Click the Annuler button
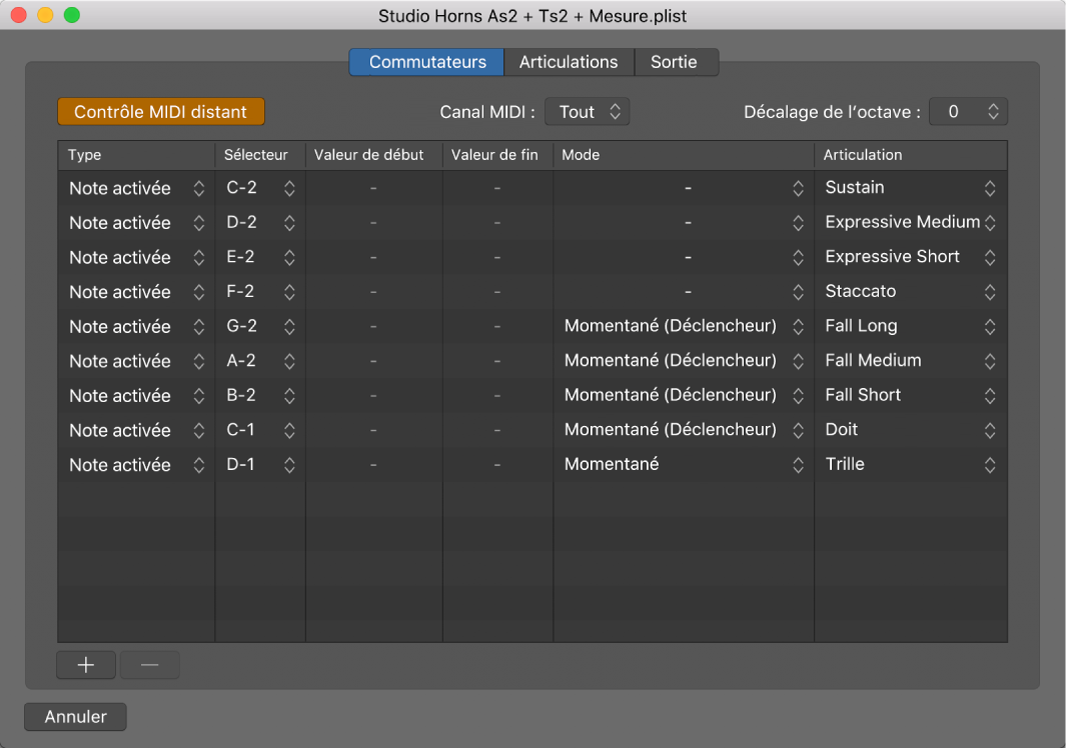1067x750 pixels. [x=75, y=717]
